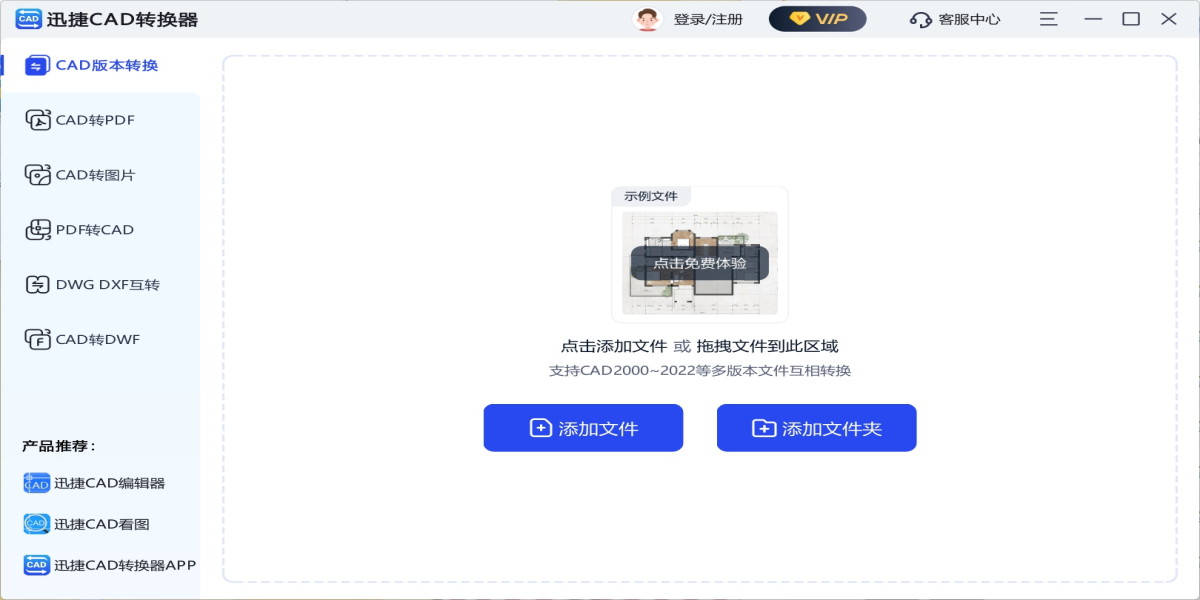Click the user avatar icon
Viewport: 1200px width, 600px height.
pyautogui.click(x=648, y=19)
